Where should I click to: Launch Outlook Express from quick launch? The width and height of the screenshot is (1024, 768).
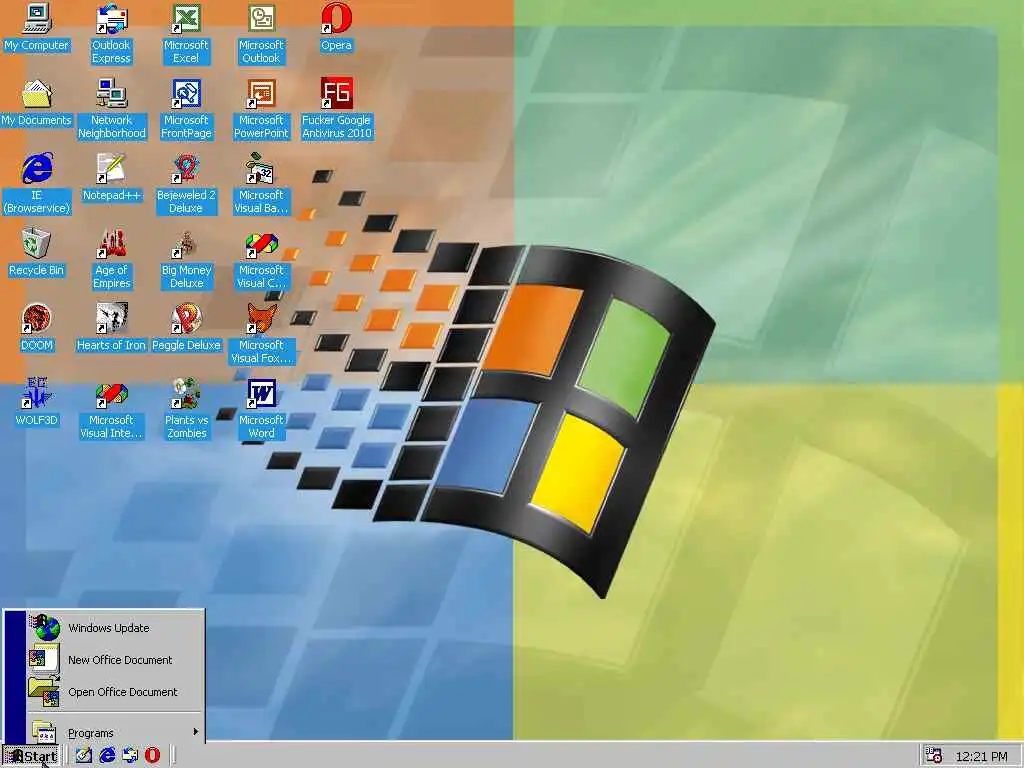click(130, 756)
